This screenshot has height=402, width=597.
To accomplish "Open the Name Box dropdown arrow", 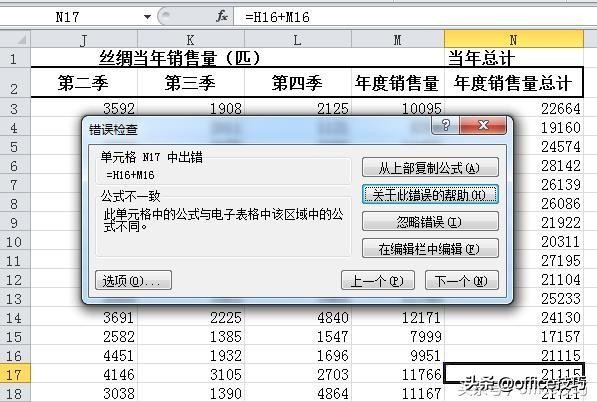I will (147, 17).
